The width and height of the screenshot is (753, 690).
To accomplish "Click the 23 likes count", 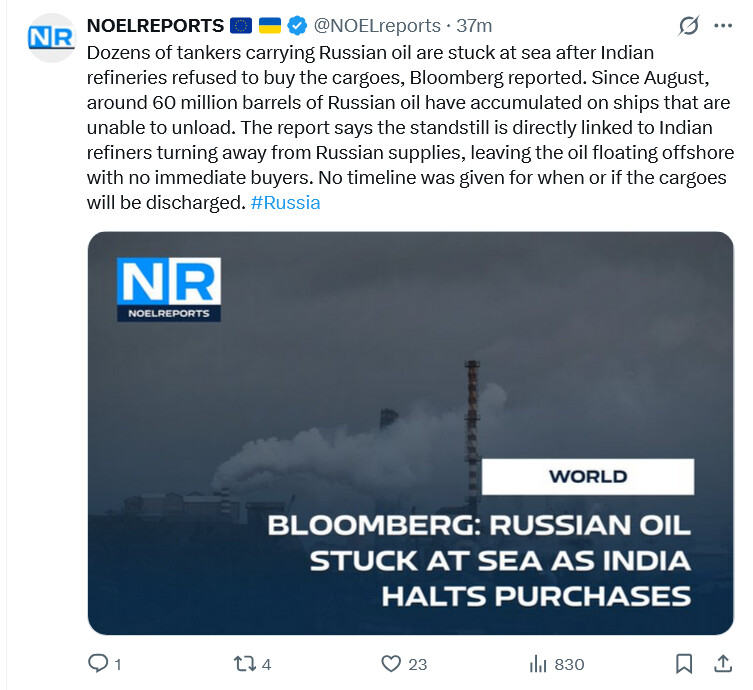I will (x=418, y=664).
